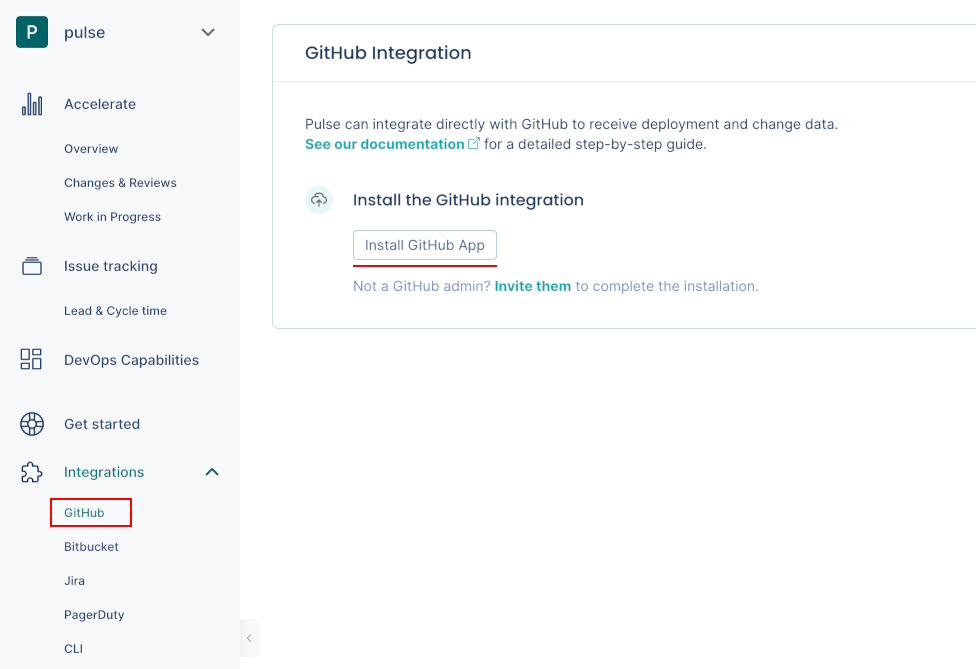Open the Jira integration page
Image resolution: width=976 pixels, height=669 pixels.
pos(75,580)
